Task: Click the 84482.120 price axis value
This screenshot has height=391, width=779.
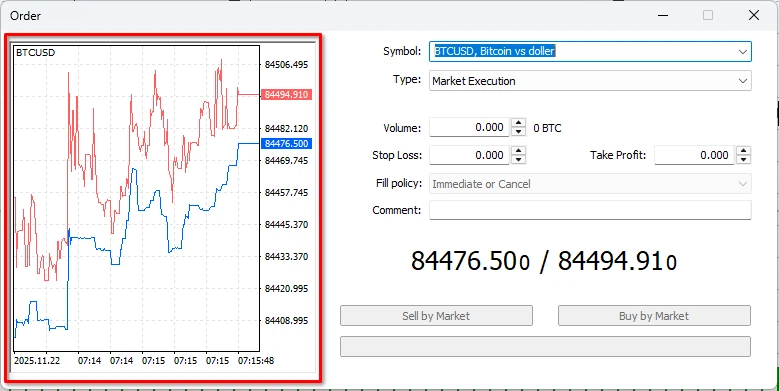Action: 286,129
